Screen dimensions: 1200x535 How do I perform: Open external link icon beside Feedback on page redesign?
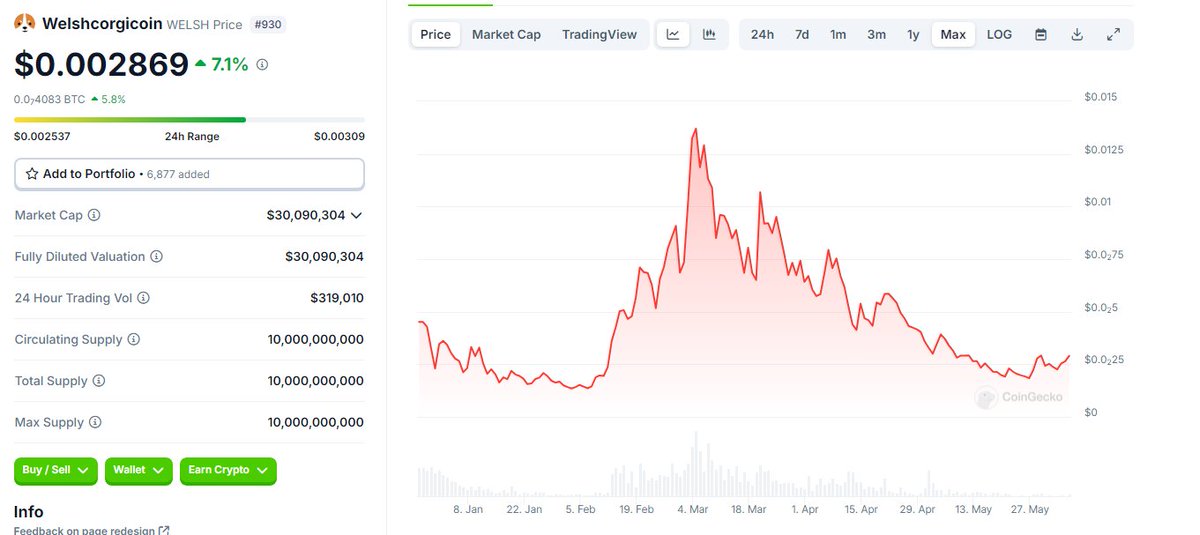point(164,530)
